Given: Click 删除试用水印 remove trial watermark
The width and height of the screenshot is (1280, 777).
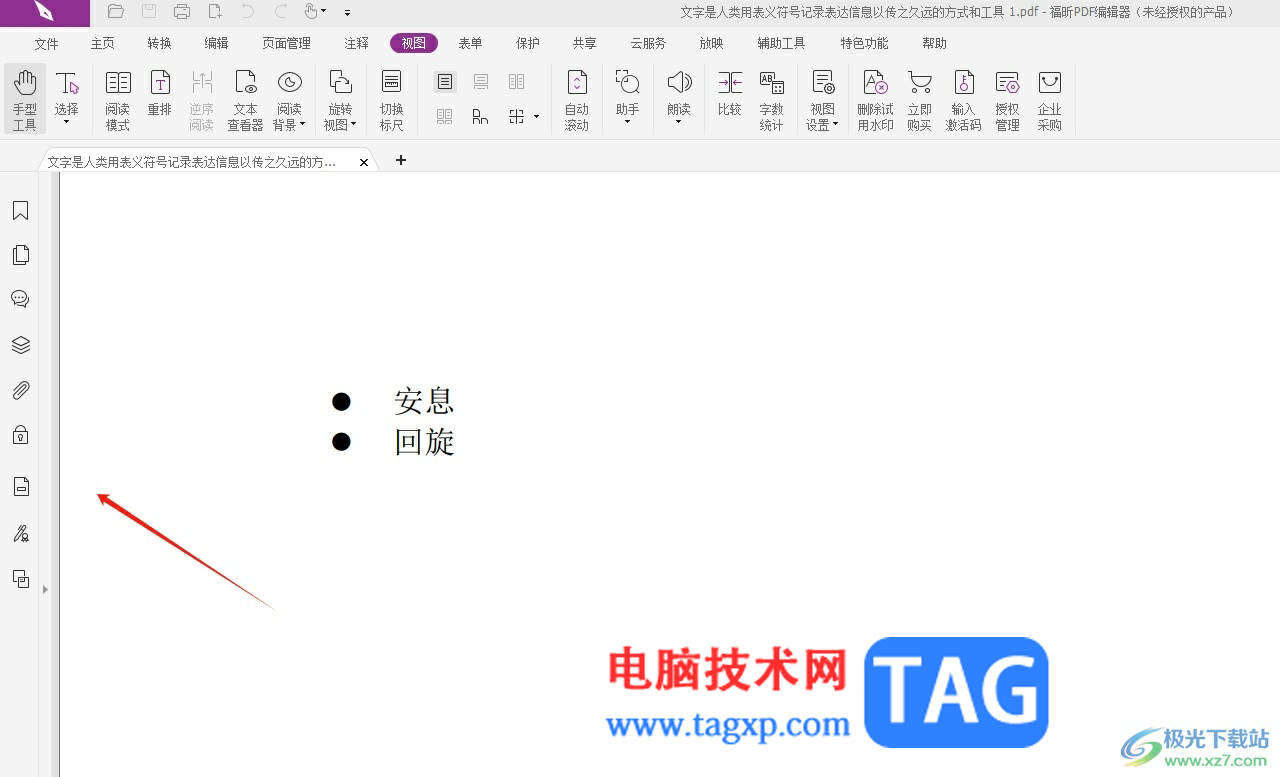Looking at the screenshot, I should click(x=876, y=99).
